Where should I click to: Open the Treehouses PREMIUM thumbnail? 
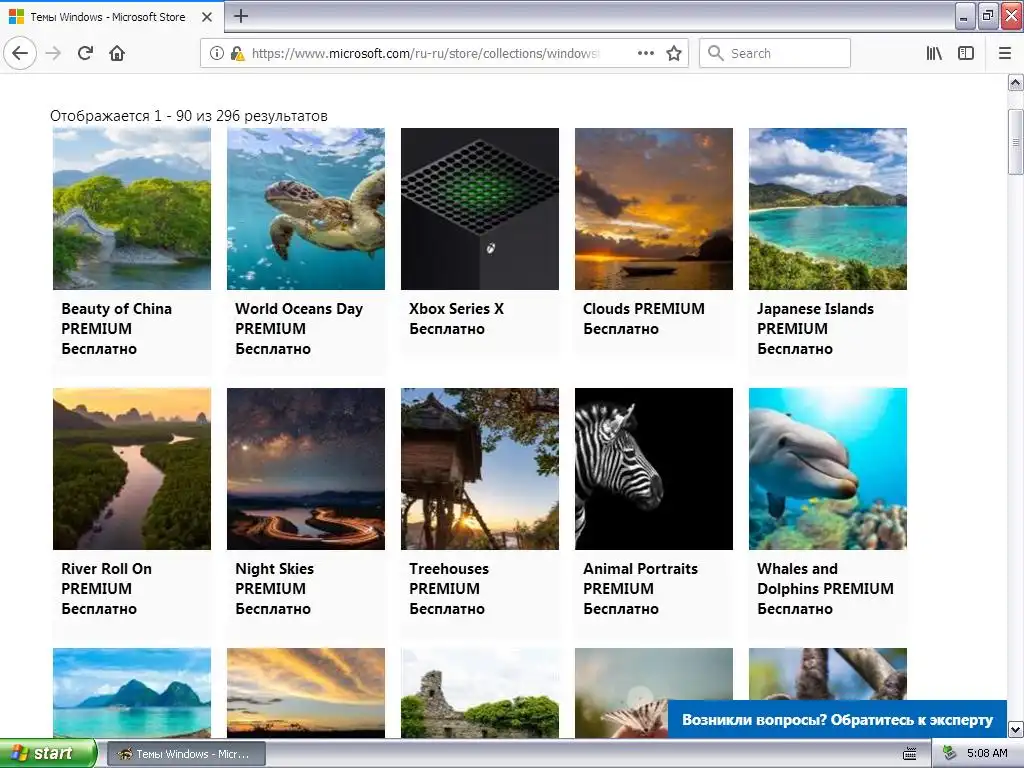(x=480, y=469)
